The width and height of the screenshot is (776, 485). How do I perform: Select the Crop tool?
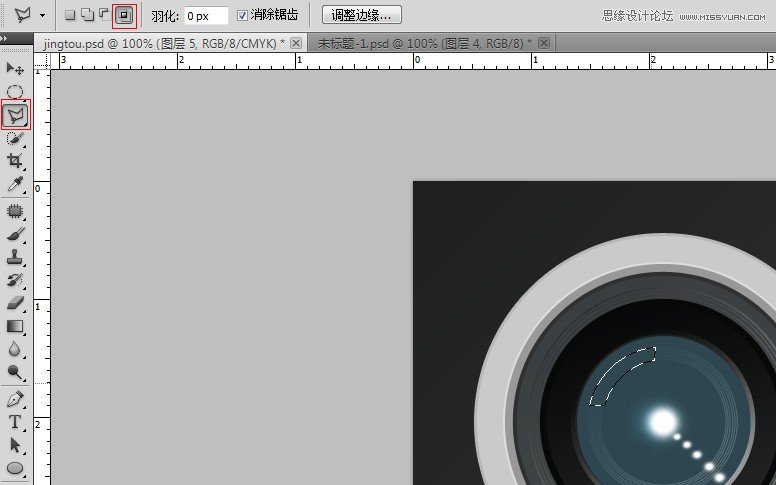15,161
